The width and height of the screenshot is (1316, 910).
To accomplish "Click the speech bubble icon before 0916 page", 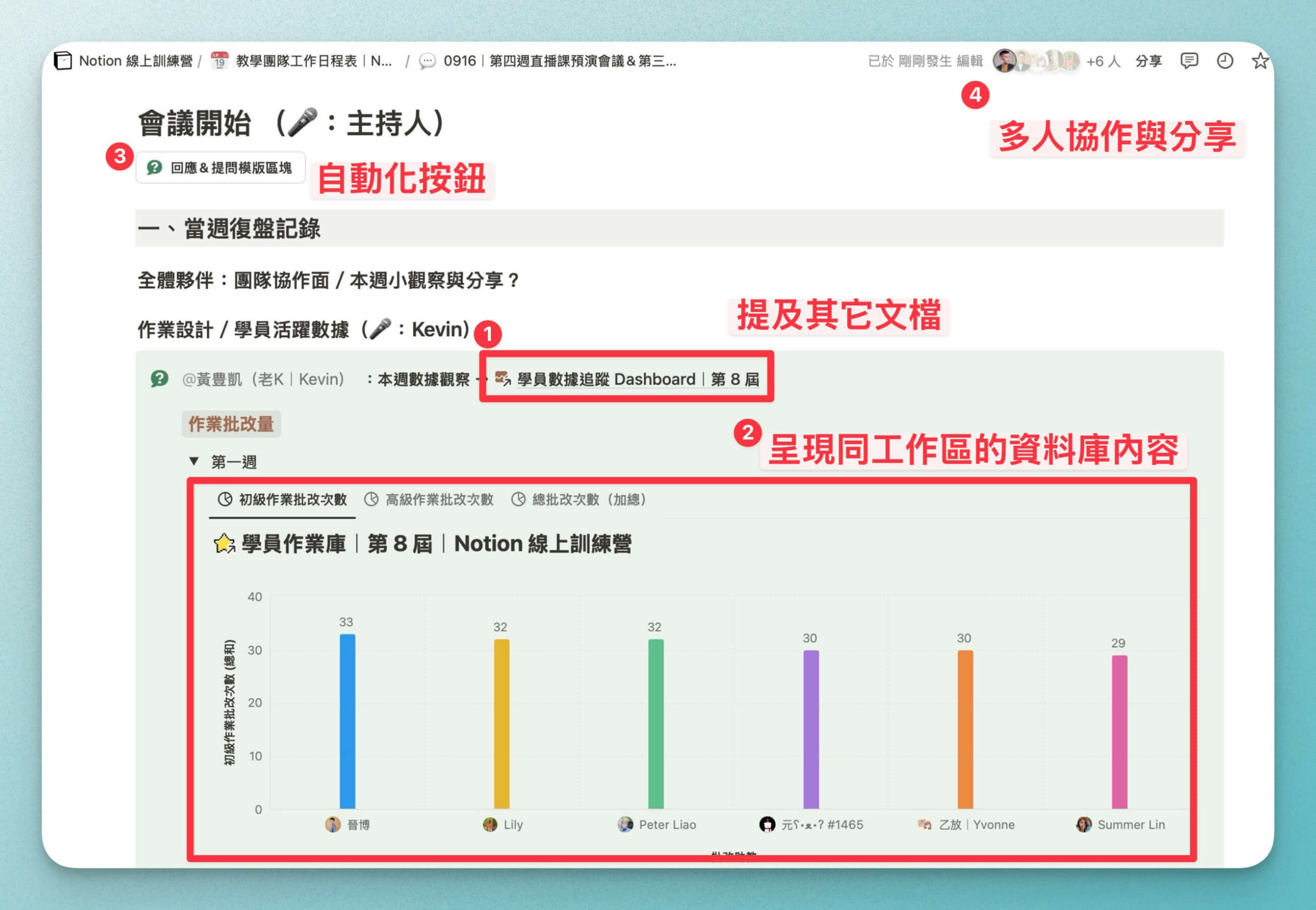I will pyautogui.click(x=428, y=61).
